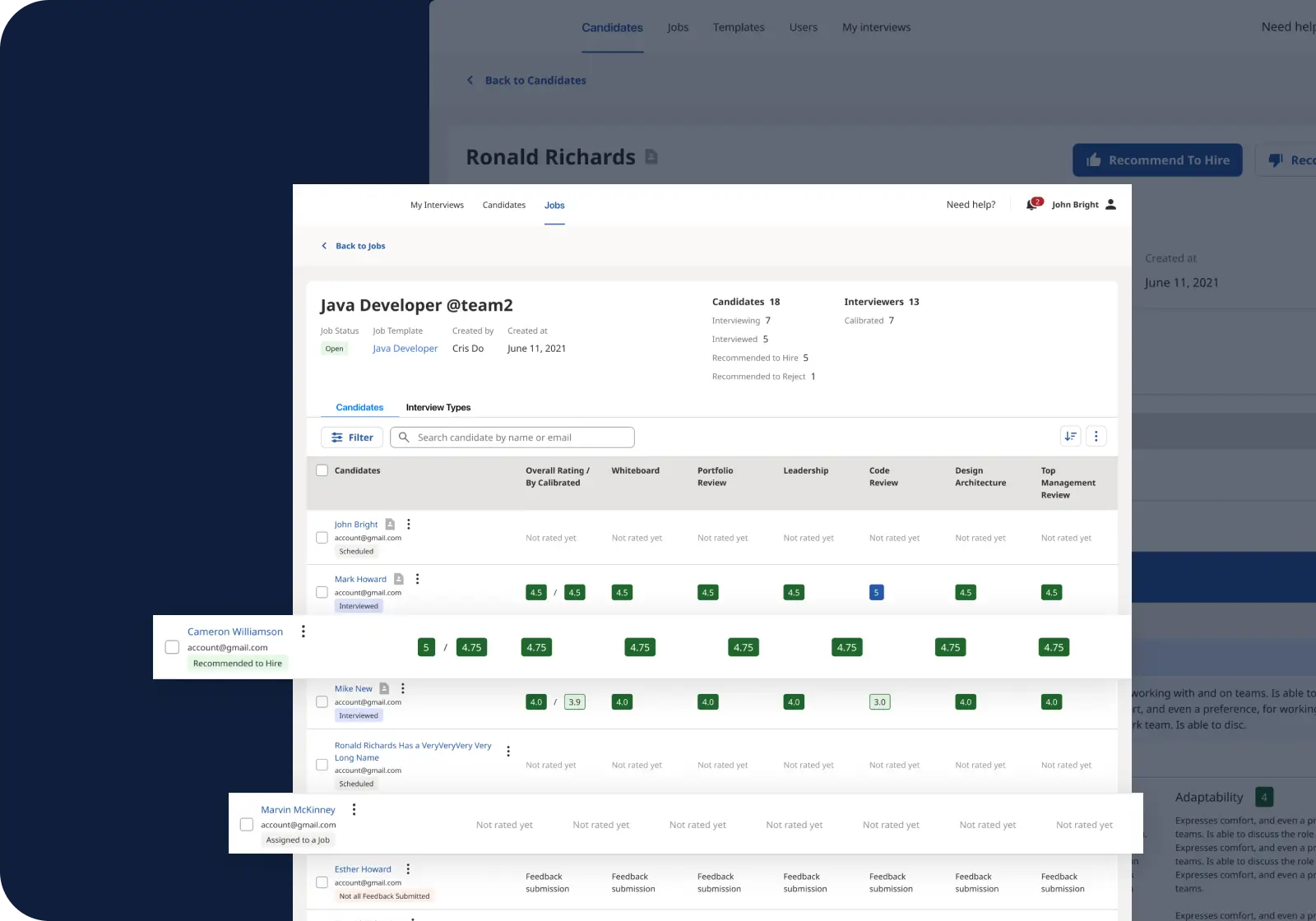Open document icon next to Mark Howard
Screen dimensions: 1316x921
(399, 579)
